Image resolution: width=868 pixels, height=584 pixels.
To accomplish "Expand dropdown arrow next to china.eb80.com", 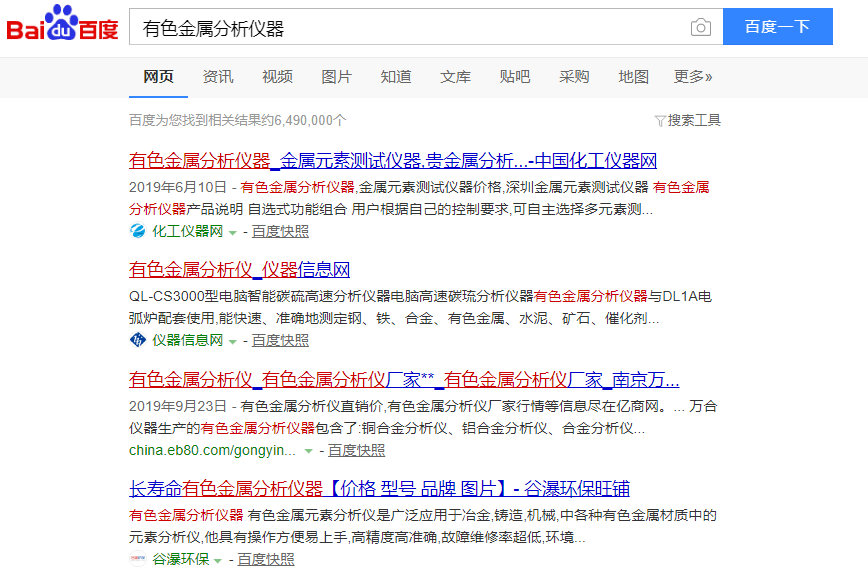I will pyautogui.click(x=308, y=451).
